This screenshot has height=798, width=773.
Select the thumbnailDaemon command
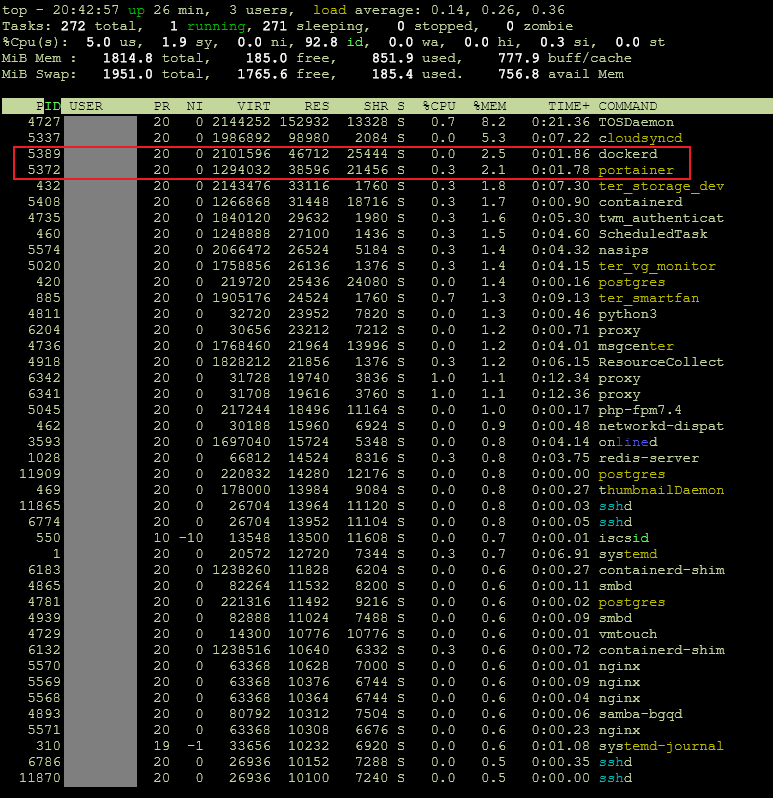point(661,490)
